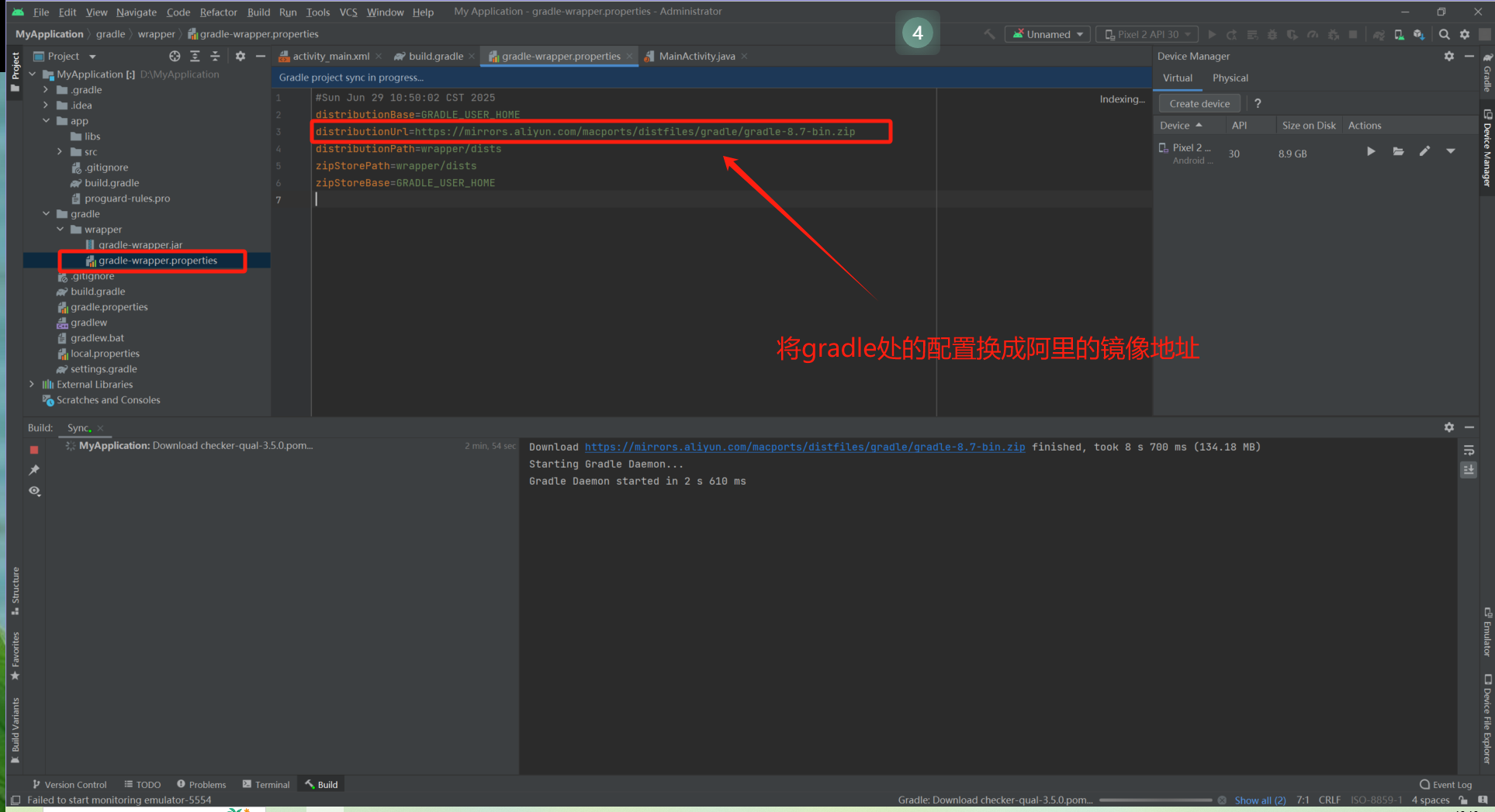
Task: Open Device Manager panel settings gear
Action: 1449,56
